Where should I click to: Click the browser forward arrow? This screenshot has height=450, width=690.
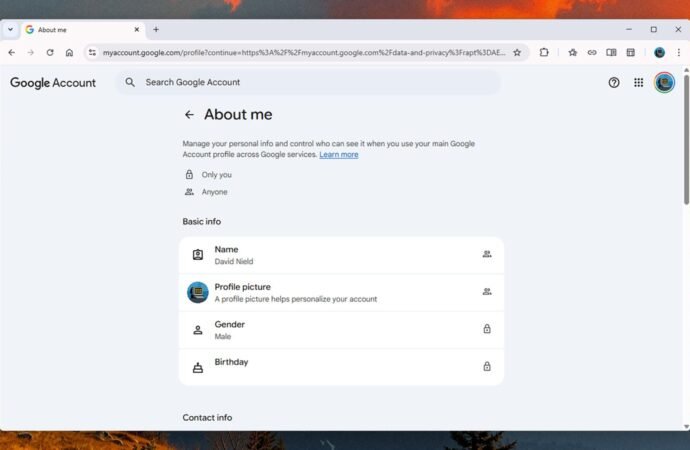click(x=31, y=52)
